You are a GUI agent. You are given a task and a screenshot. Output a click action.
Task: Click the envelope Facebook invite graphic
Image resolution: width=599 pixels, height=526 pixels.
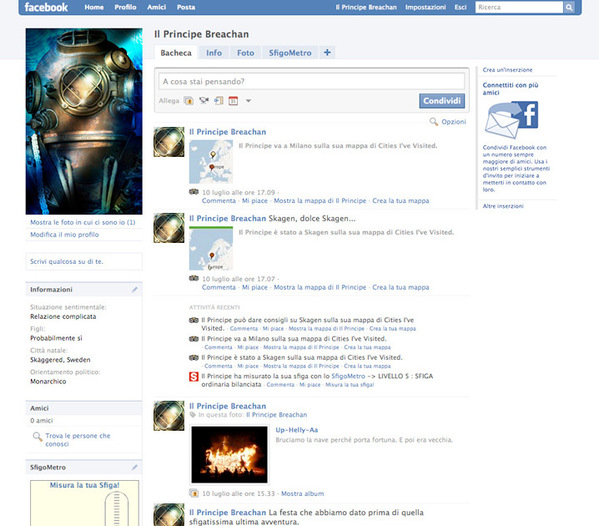[511, 120]
